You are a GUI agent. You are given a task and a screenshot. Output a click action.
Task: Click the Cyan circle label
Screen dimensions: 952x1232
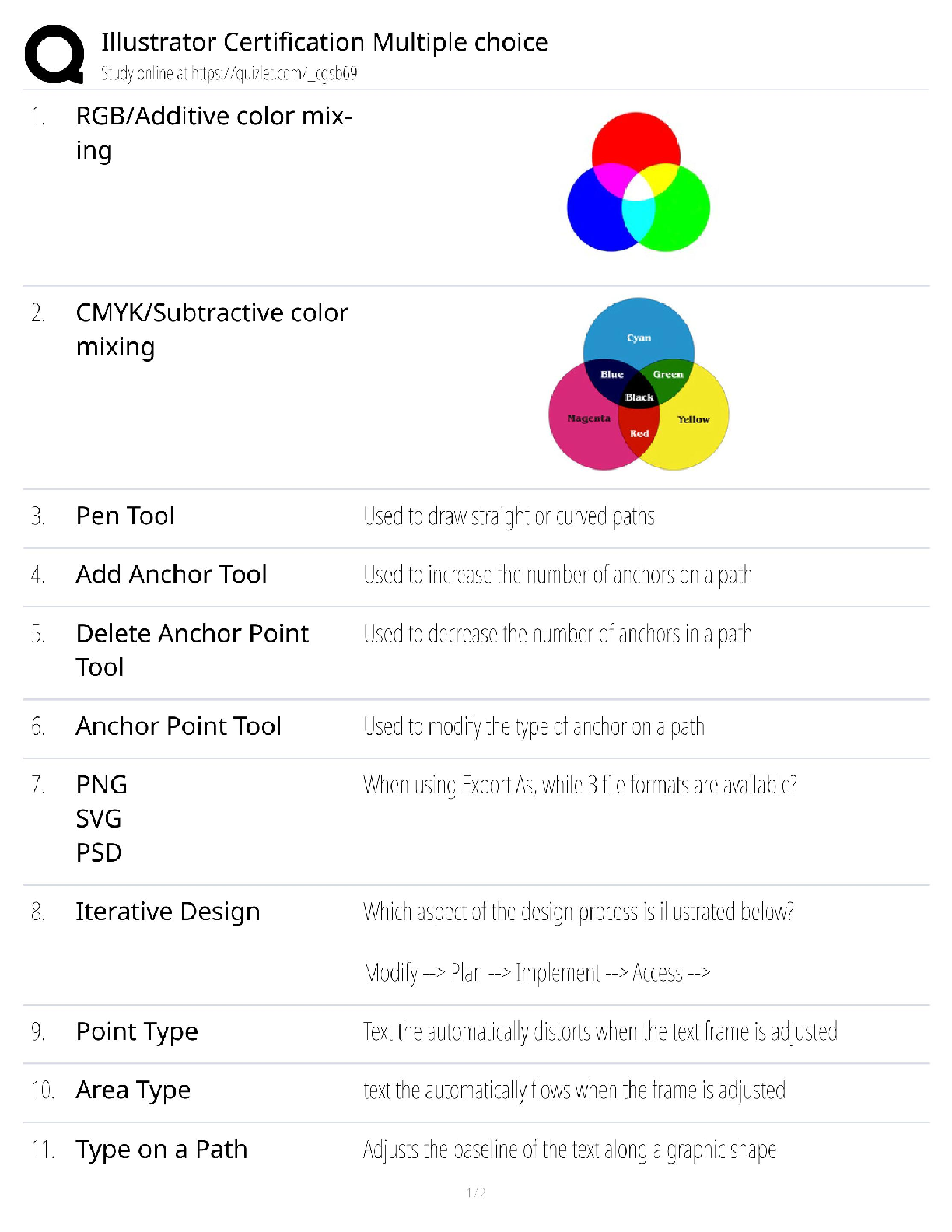coord(639,338)
